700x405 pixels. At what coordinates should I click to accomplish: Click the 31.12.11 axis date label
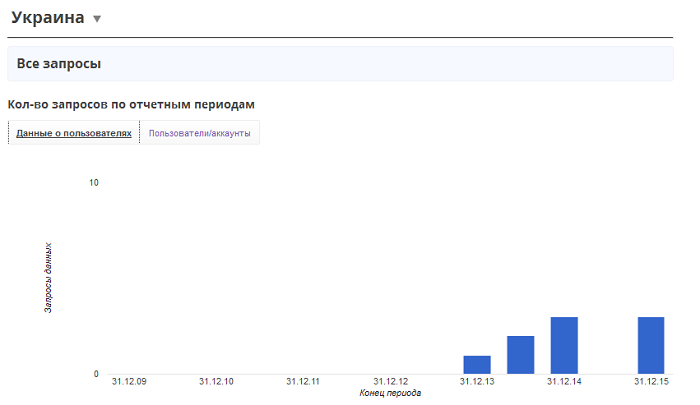coord(303,382)
